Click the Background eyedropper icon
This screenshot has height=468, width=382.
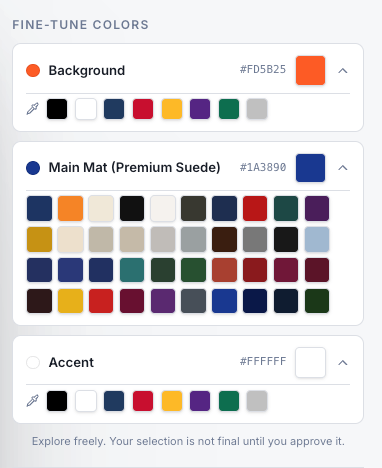[x=33, y=109]
